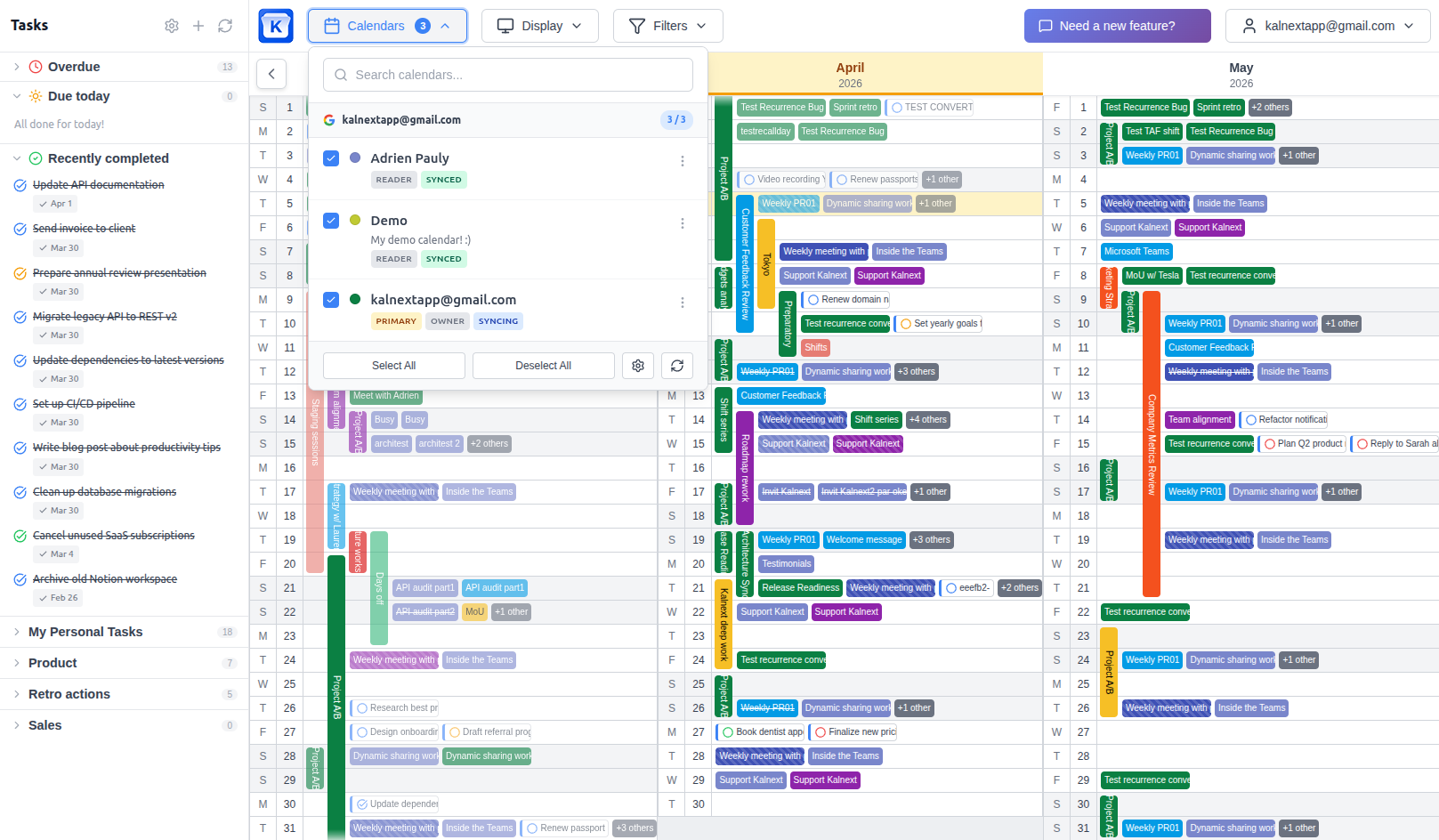Toggle kalnextapp@gmail.com calendar checkbox
The width and height of the screenshot is (1439, 840).
tap(331, 300)
